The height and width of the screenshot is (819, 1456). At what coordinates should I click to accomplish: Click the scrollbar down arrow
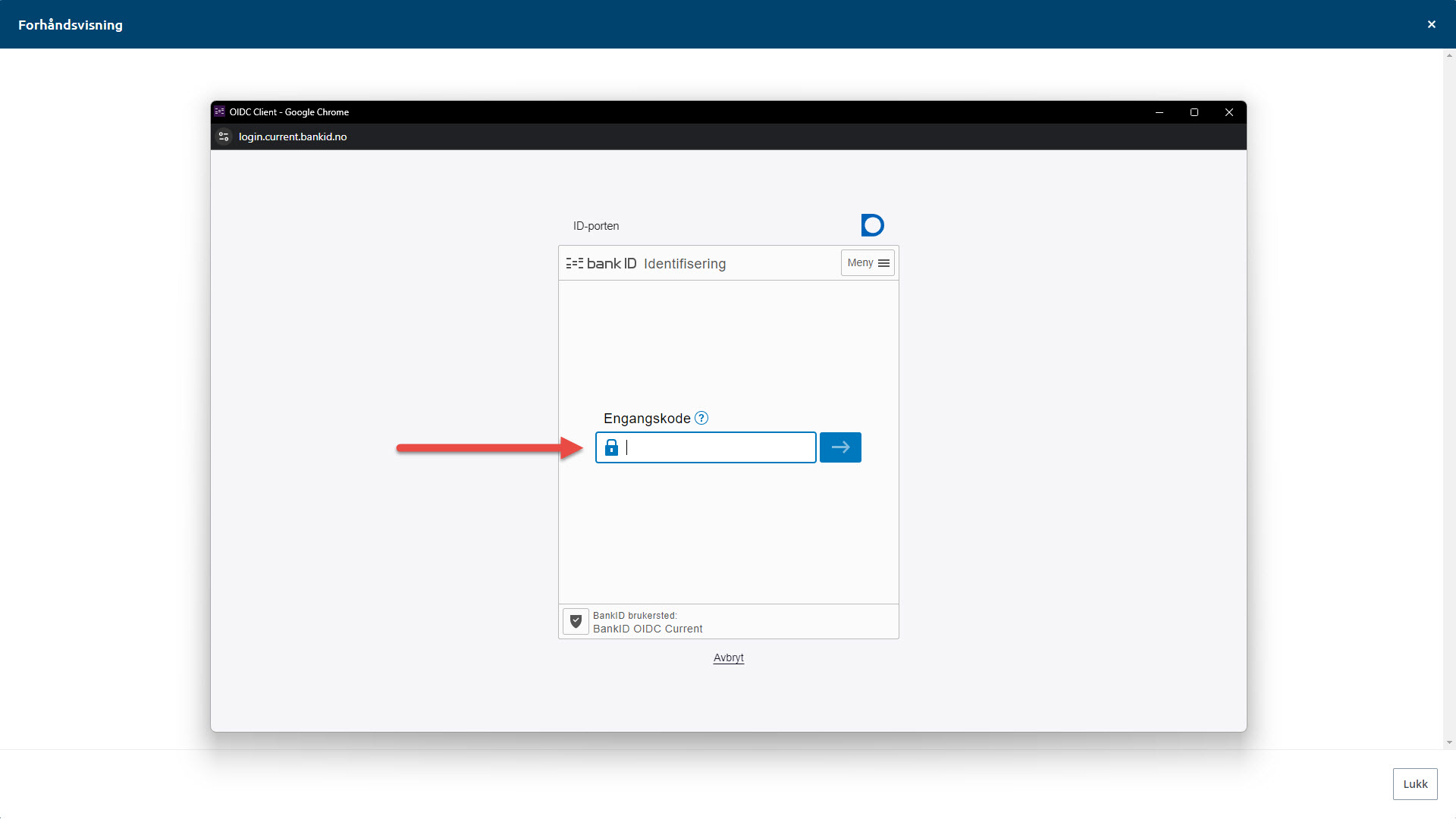[x=1449, y=742]
